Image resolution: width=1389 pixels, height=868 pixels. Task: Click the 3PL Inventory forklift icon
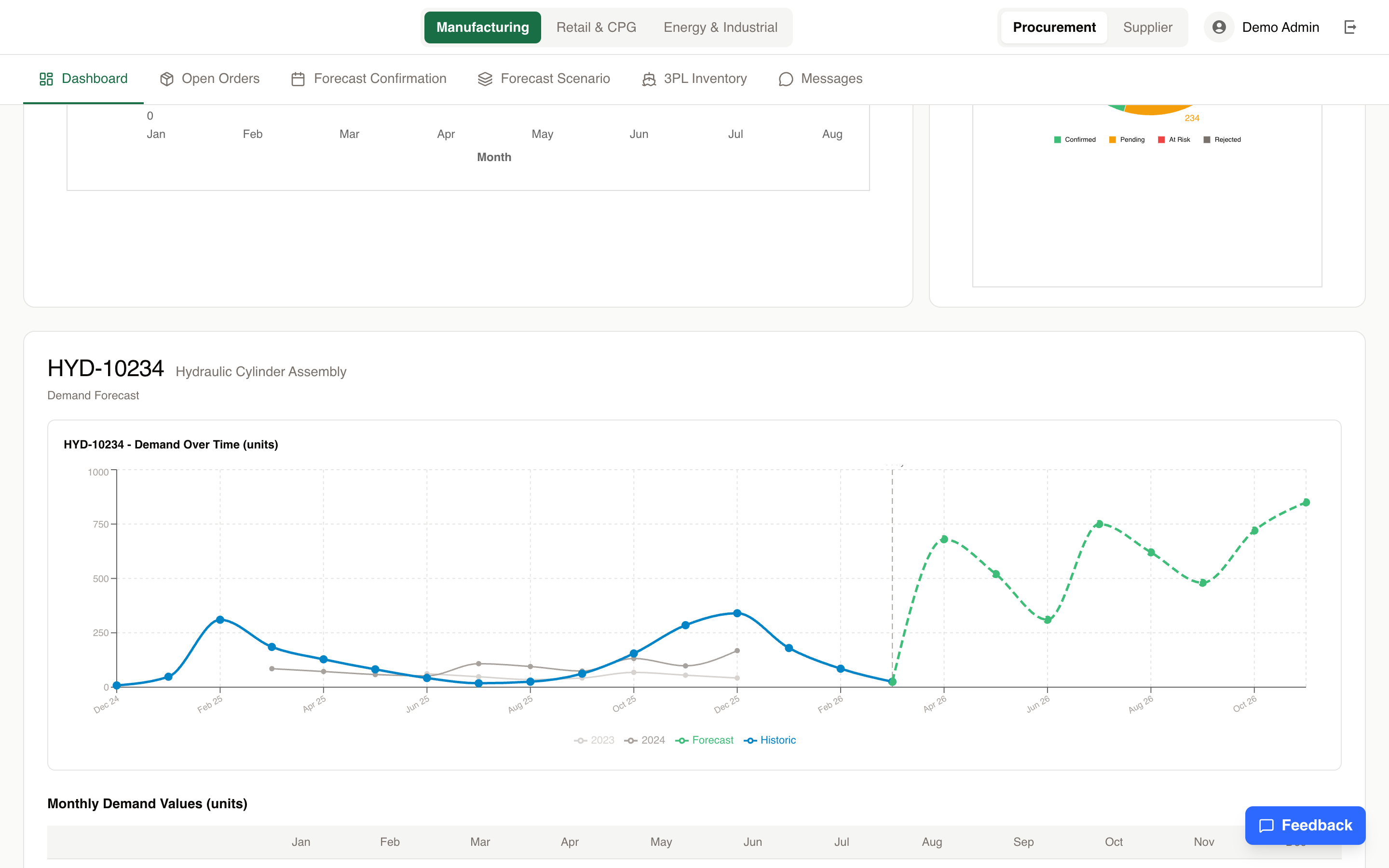649,79
